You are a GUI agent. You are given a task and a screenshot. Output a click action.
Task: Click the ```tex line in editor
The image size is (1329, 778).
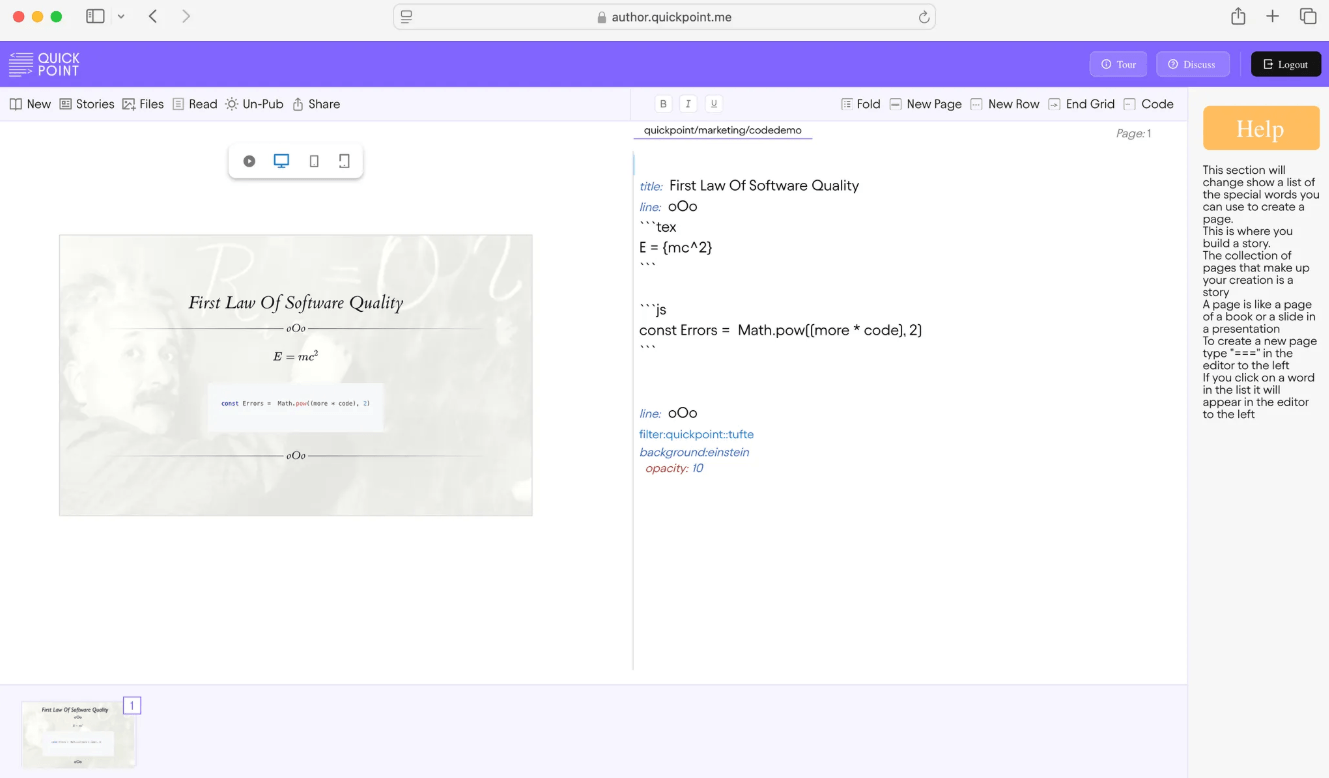pos(658,227)
